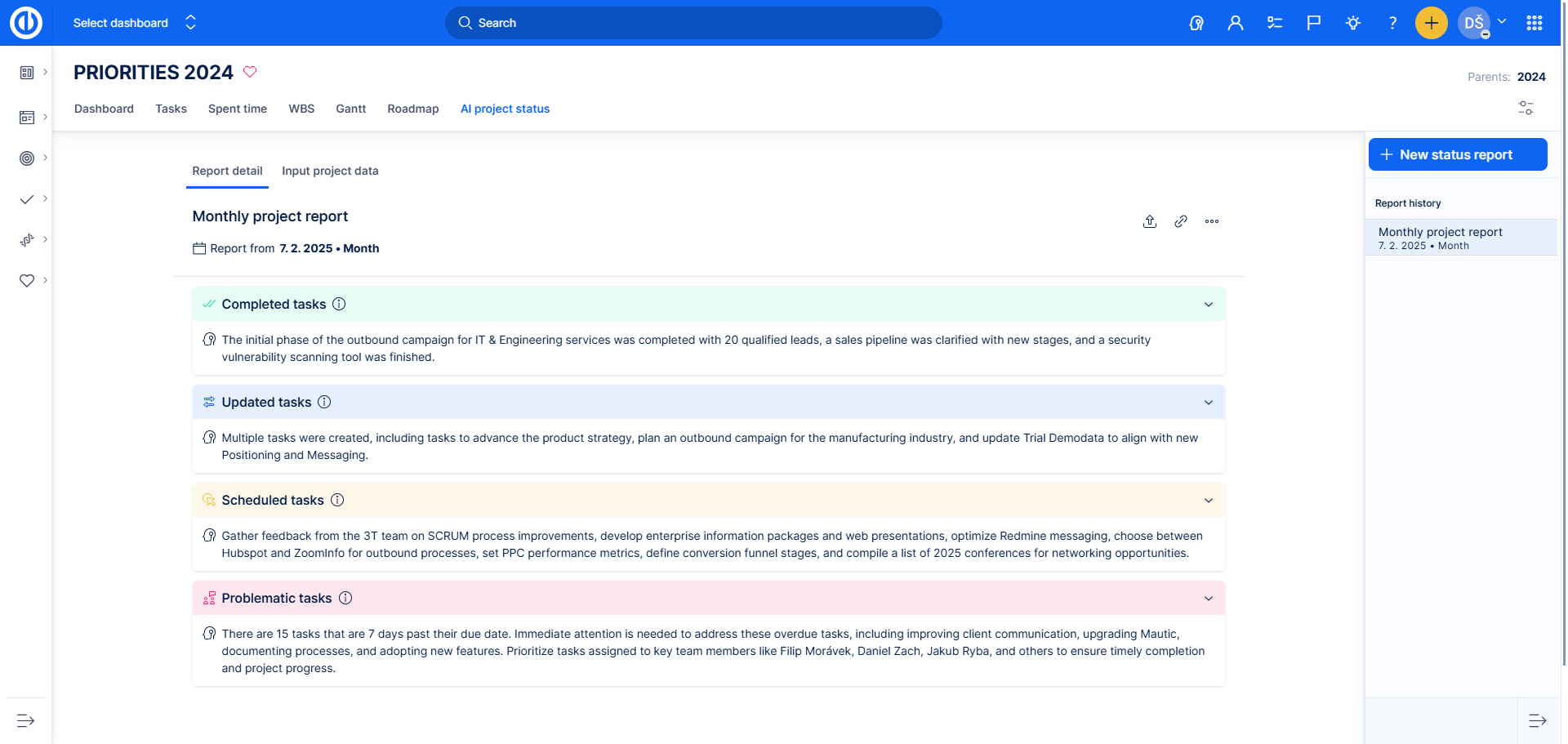Open the Select dashboard dropdown

(135, 23)
